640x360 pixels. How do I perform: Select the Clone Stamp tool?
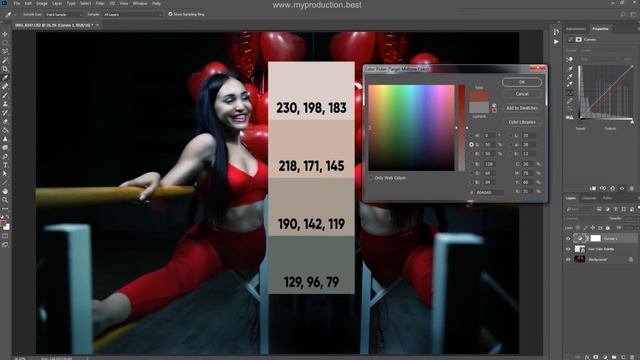pos(5,104)
